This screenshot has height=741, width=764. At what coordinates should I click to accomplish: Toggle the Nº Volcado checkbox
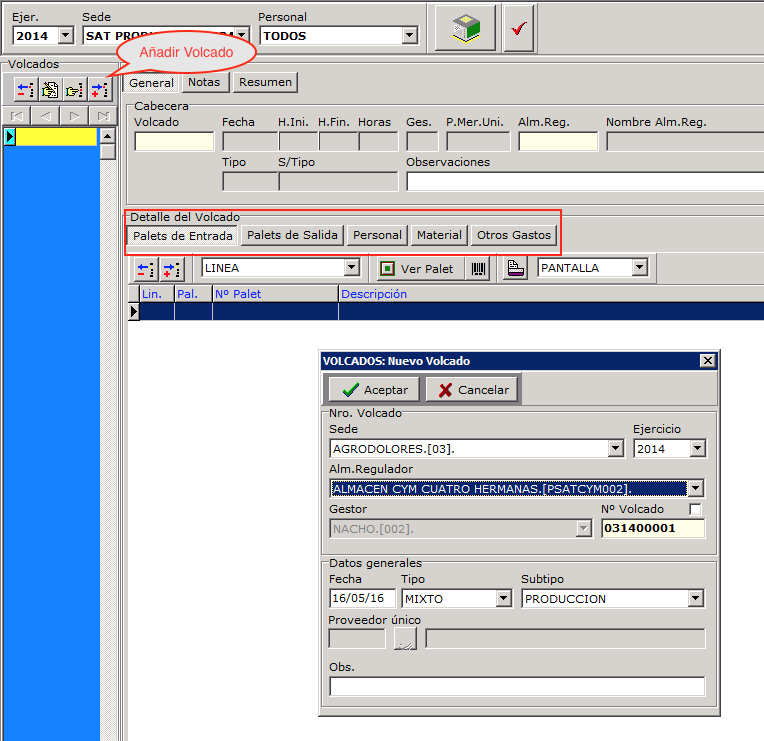tap(696, 509)
